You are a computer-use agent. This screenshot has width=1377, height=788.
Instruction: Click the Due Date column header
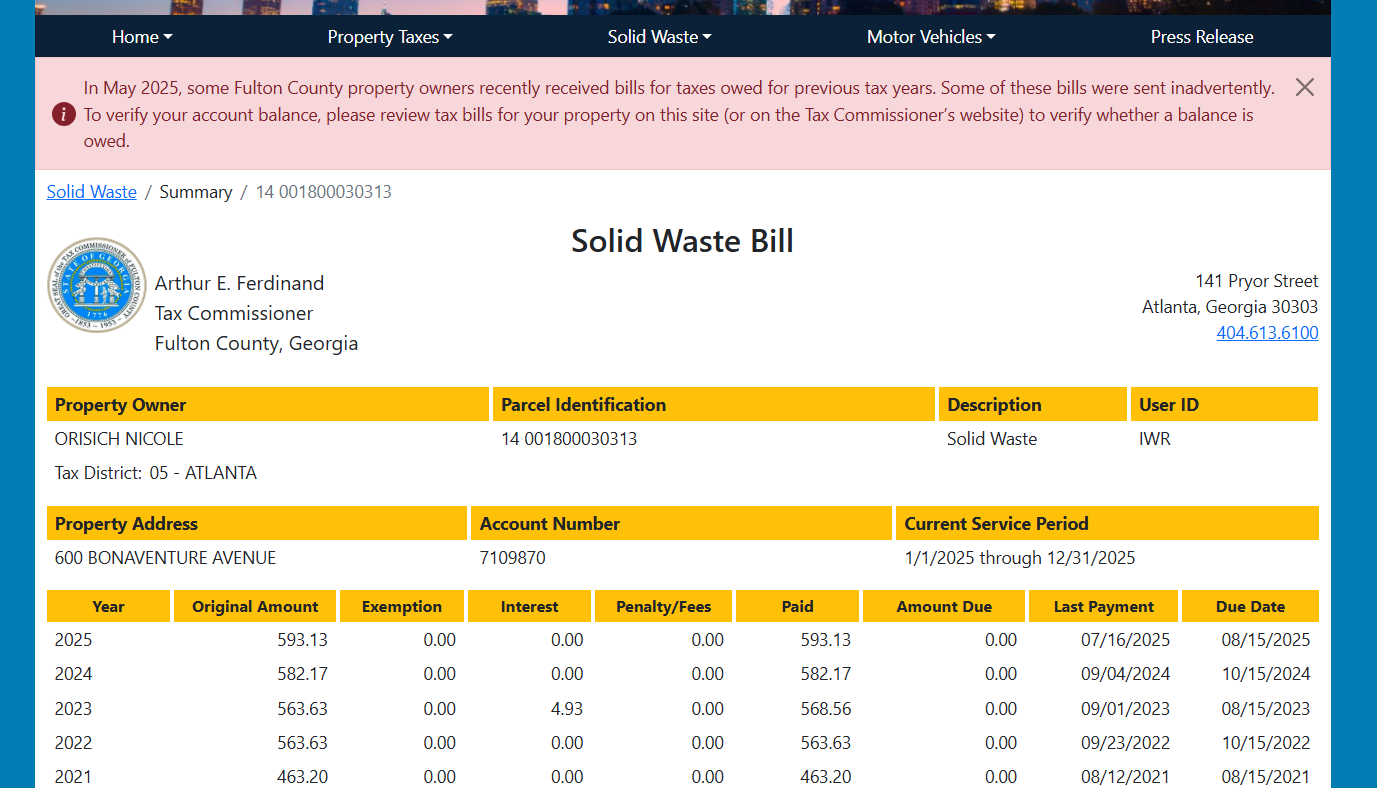[x=1249, y=606]
